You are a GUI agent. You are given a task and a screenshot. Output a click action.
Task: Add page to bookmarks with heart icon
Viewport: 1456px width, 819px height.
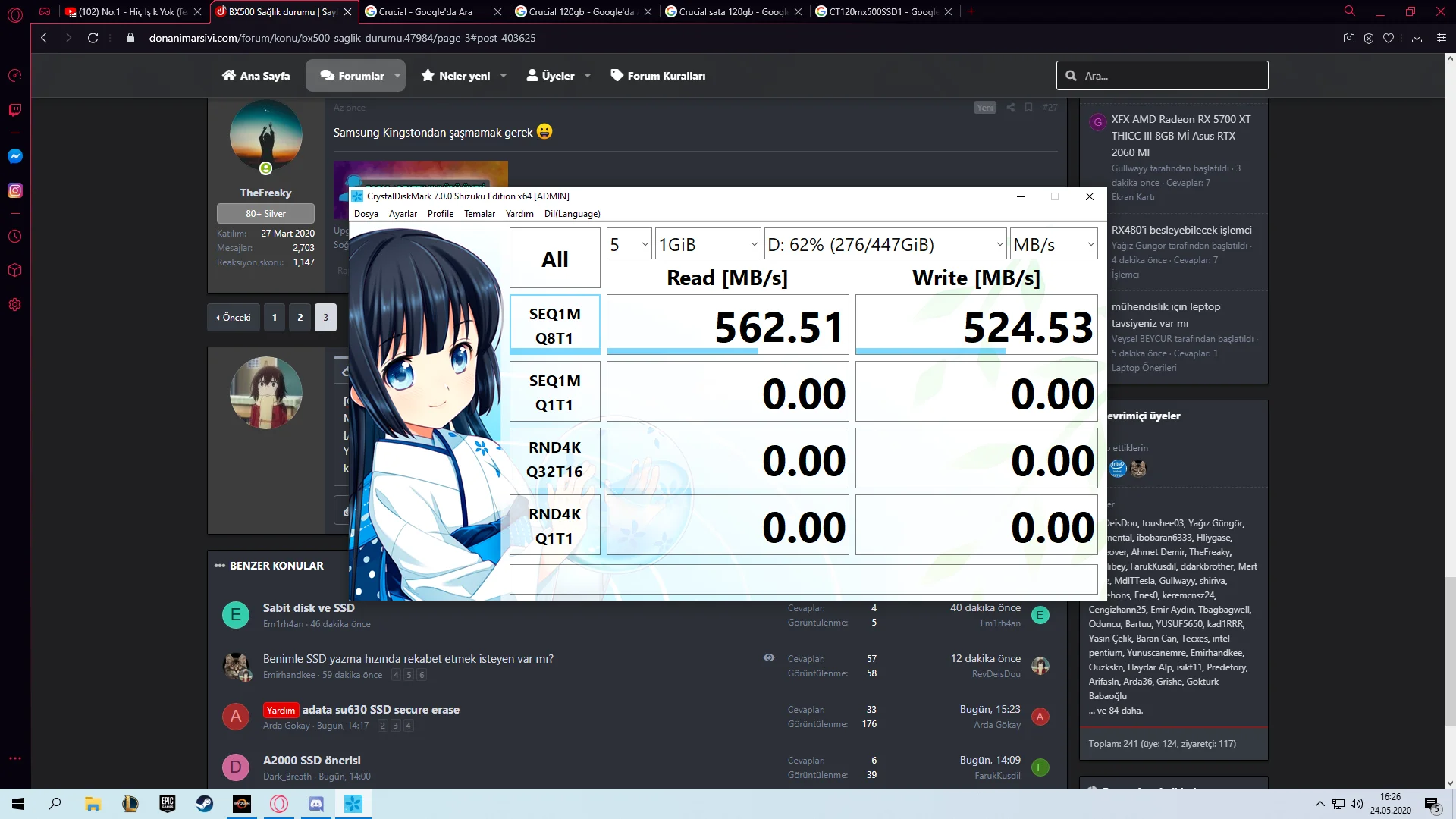(x=1389, y=38)
